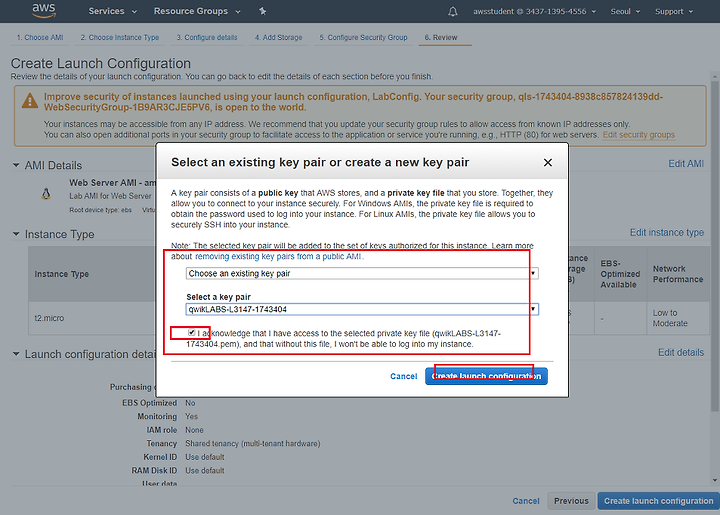
Task: Click the 'Create Launch Configuration' page heading
Action: pyautogui.click(x=101, y=63)
